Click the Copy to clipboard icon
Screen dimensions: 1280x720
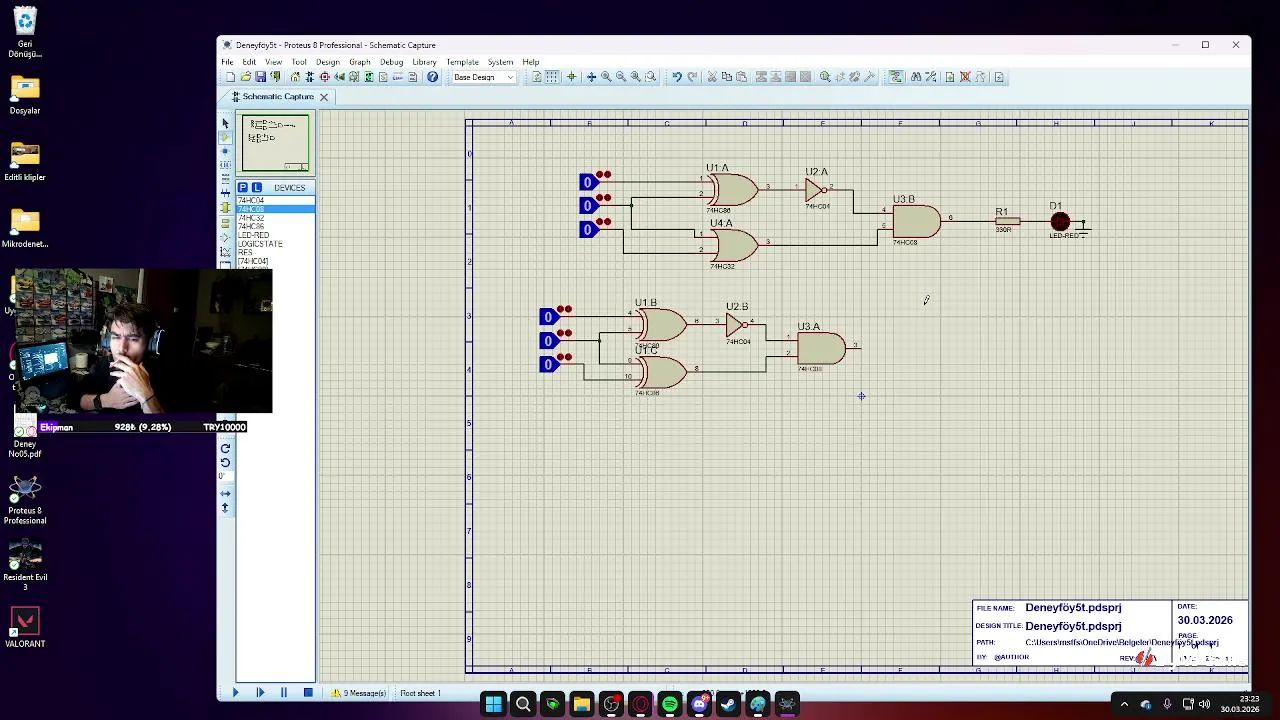[x=727, y=77]
